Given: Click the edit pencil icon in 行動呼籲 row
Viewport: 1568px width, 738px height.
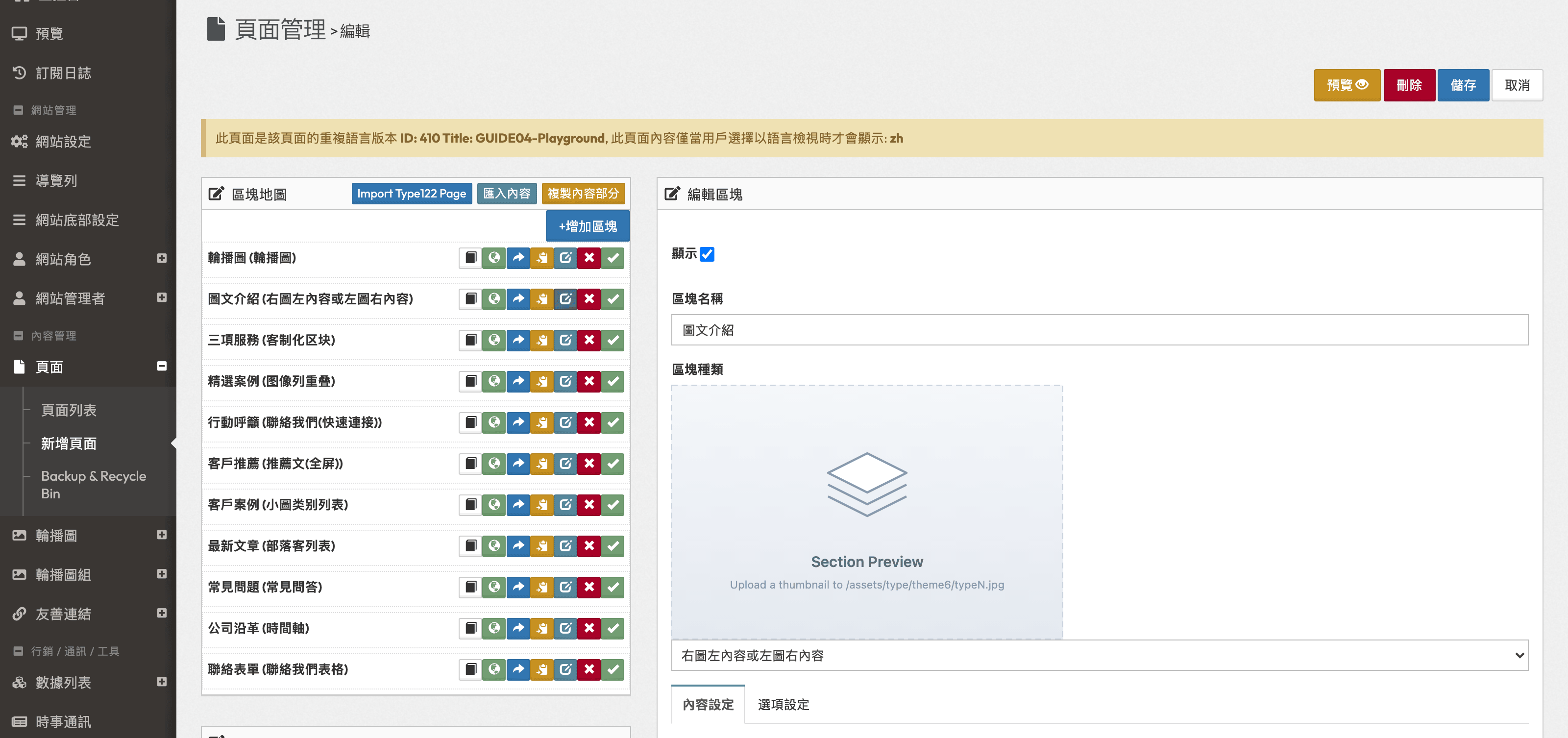Looking at the screenshot, I should click(x=565, y=422).
